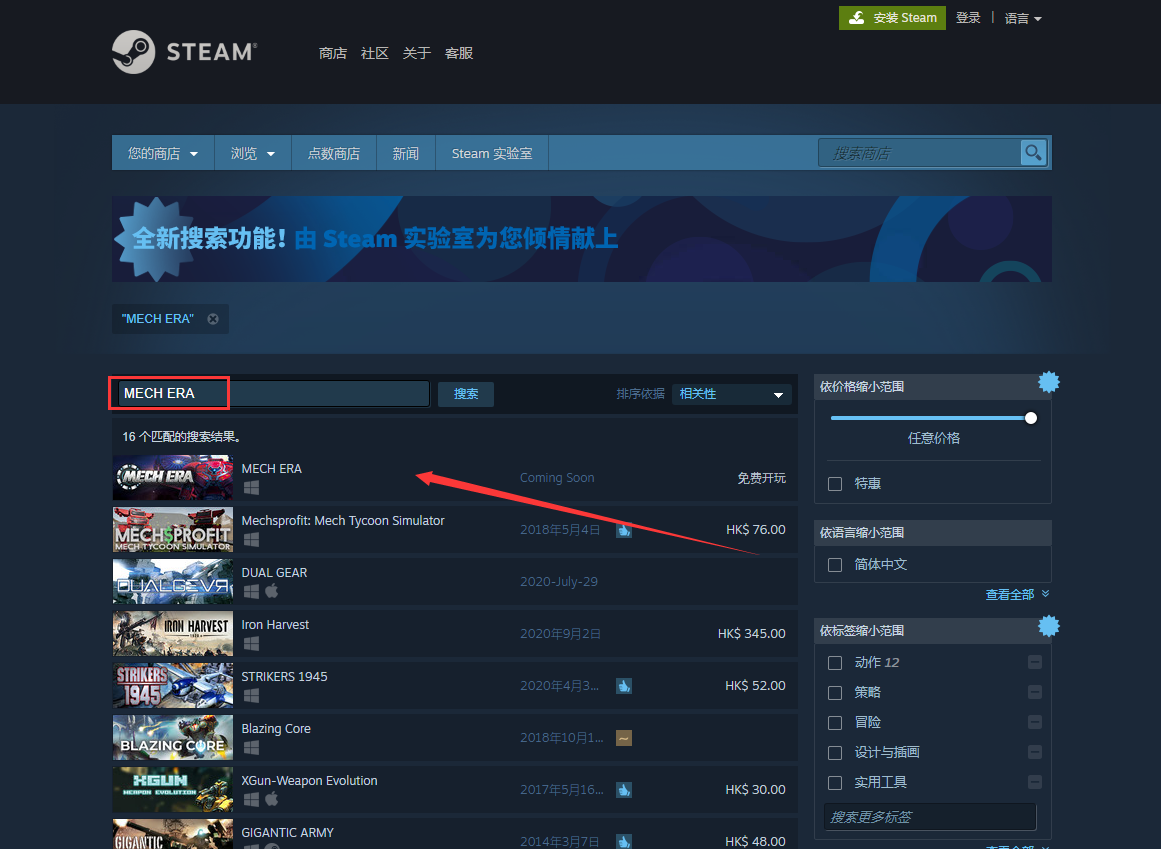This screenshot has height=849, width=1161.
Task: Click Windows icon under DUAL GEAR
Action: pyautogui.click(x=251, y=591)
